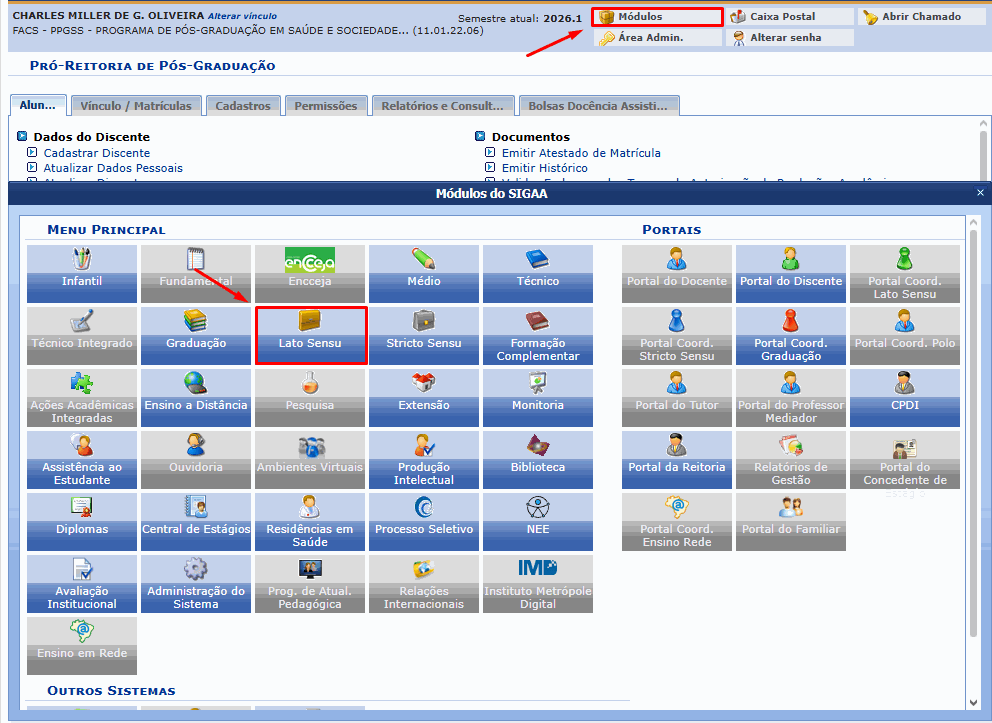Screen dimensions: 992x723
Task: Open the Produção Intelectual module
Action: coord(423,460)
